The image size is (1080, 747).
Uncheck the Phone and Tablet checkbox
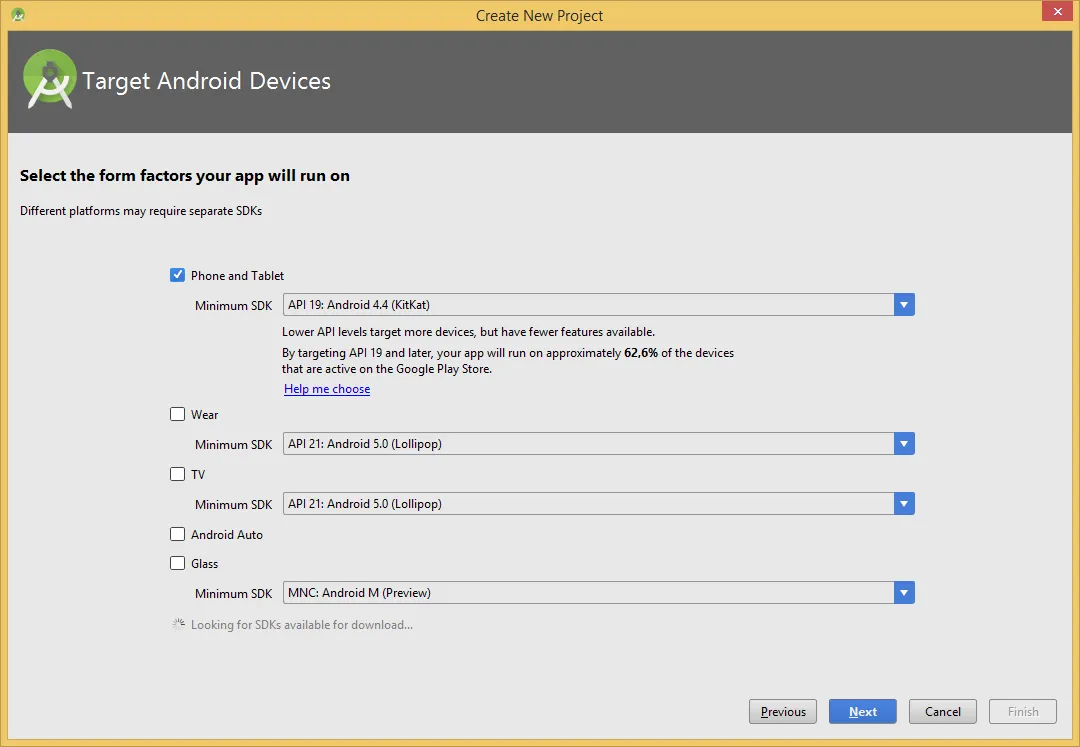(x=178, y=275)
